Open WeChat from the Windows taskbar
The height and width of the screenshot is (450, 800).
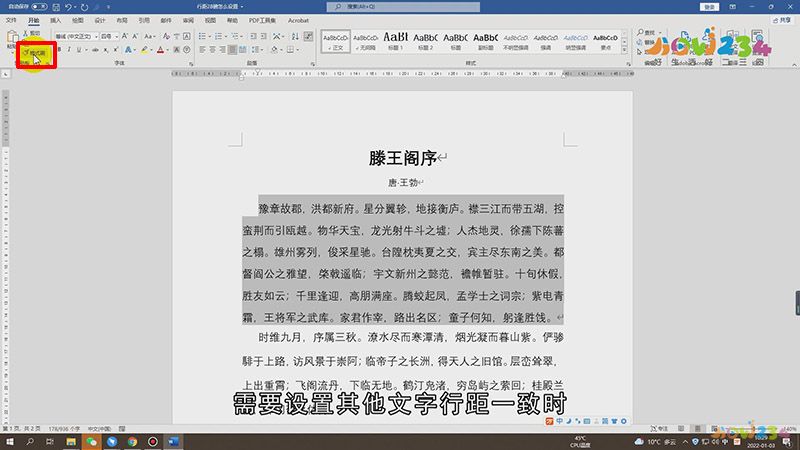[91, 442]
